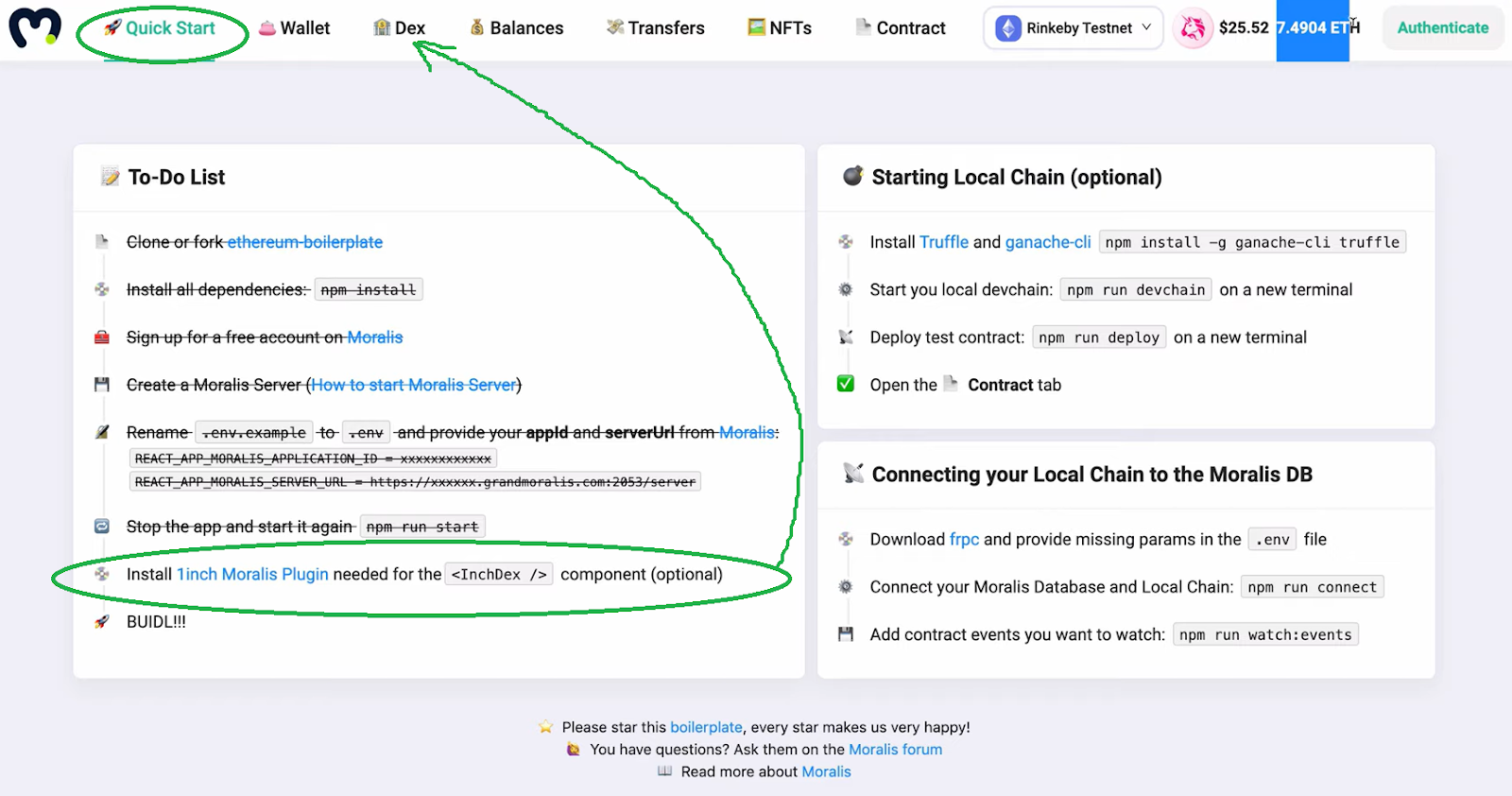The width and height of the screenshot is (1512, 796).
Task: Click the page icon beside Clone or fork
Action: (102, 242)
